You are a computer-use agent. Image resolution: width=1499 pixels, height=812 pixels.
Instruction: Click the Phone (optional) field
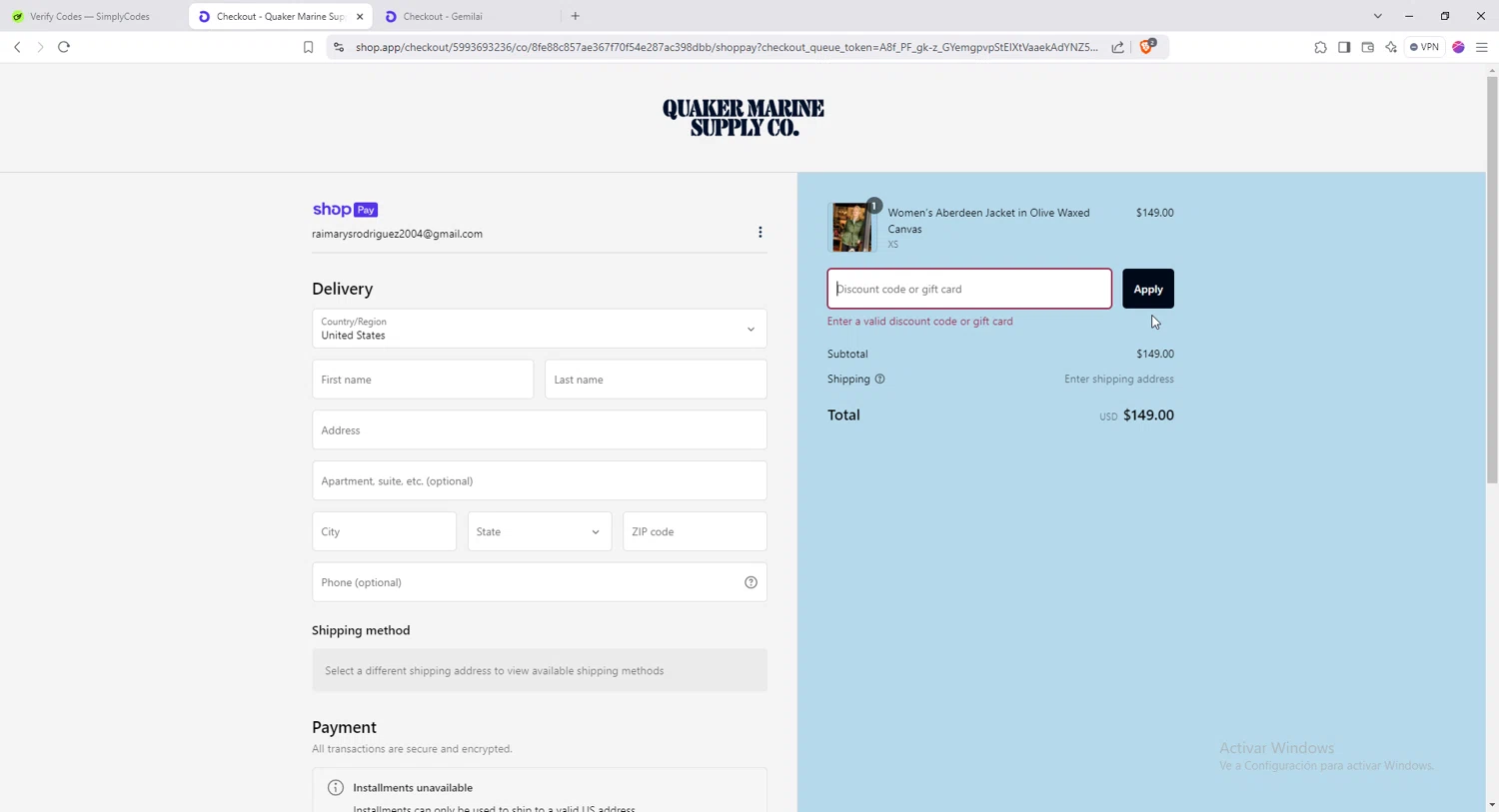(x=540, y=582)
